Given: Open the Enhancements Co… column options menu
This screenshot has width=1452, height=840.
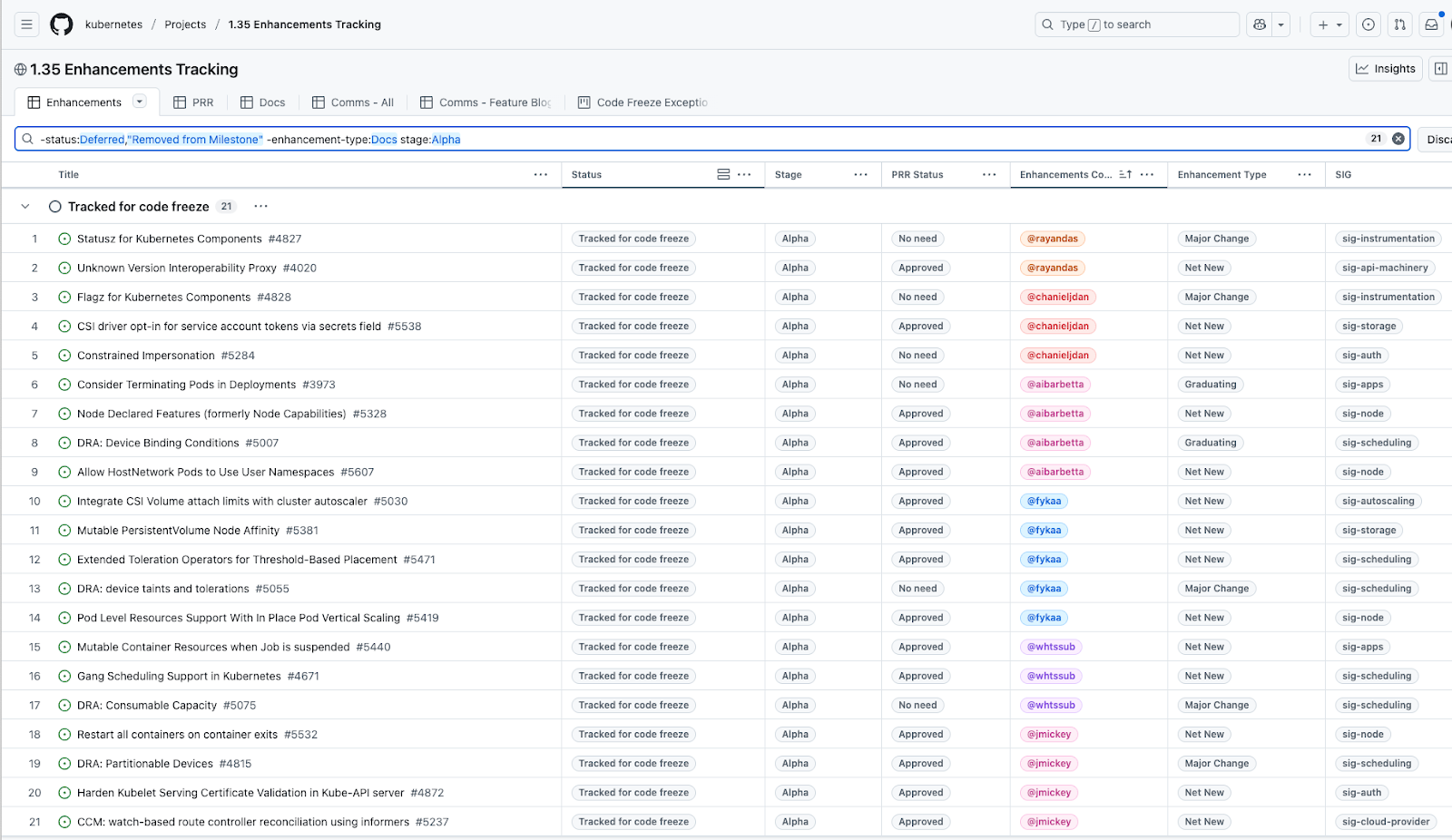Looking at the screenshot, I should coord(1147,174).
